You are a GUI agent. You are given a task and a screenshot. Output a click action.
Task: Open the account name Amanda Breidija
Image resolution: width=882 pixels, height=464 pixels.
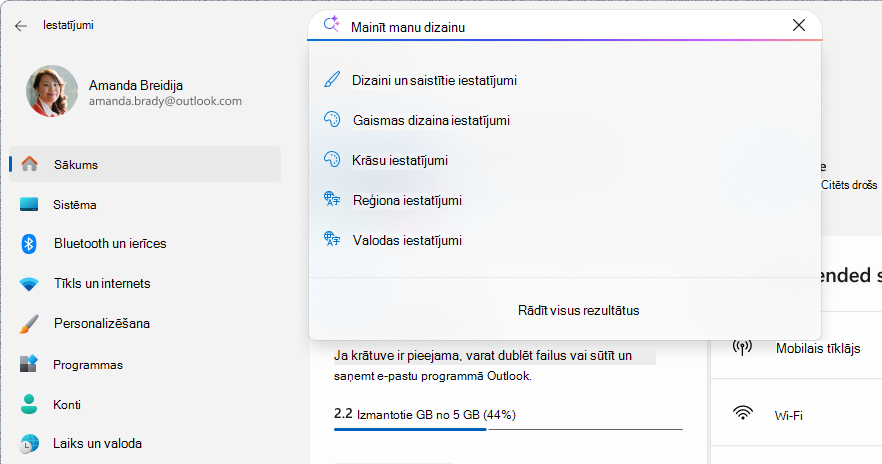coord(136,85)
